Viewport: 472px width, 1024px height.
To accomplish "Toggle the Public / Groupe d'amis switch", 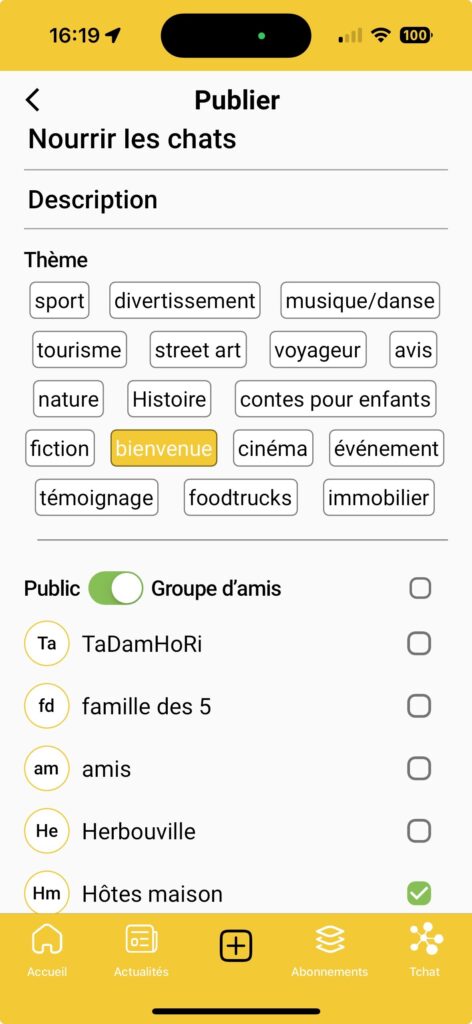I will coord(116,588).
